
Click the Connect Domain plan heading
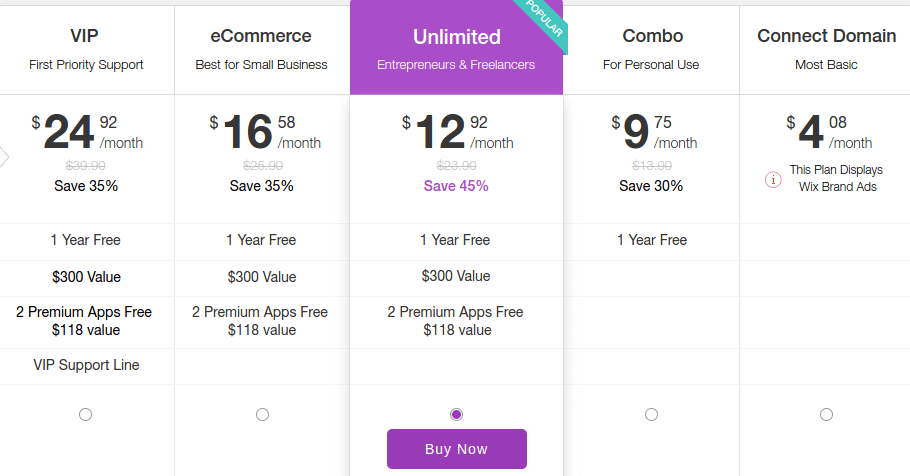tap(826, 36)
